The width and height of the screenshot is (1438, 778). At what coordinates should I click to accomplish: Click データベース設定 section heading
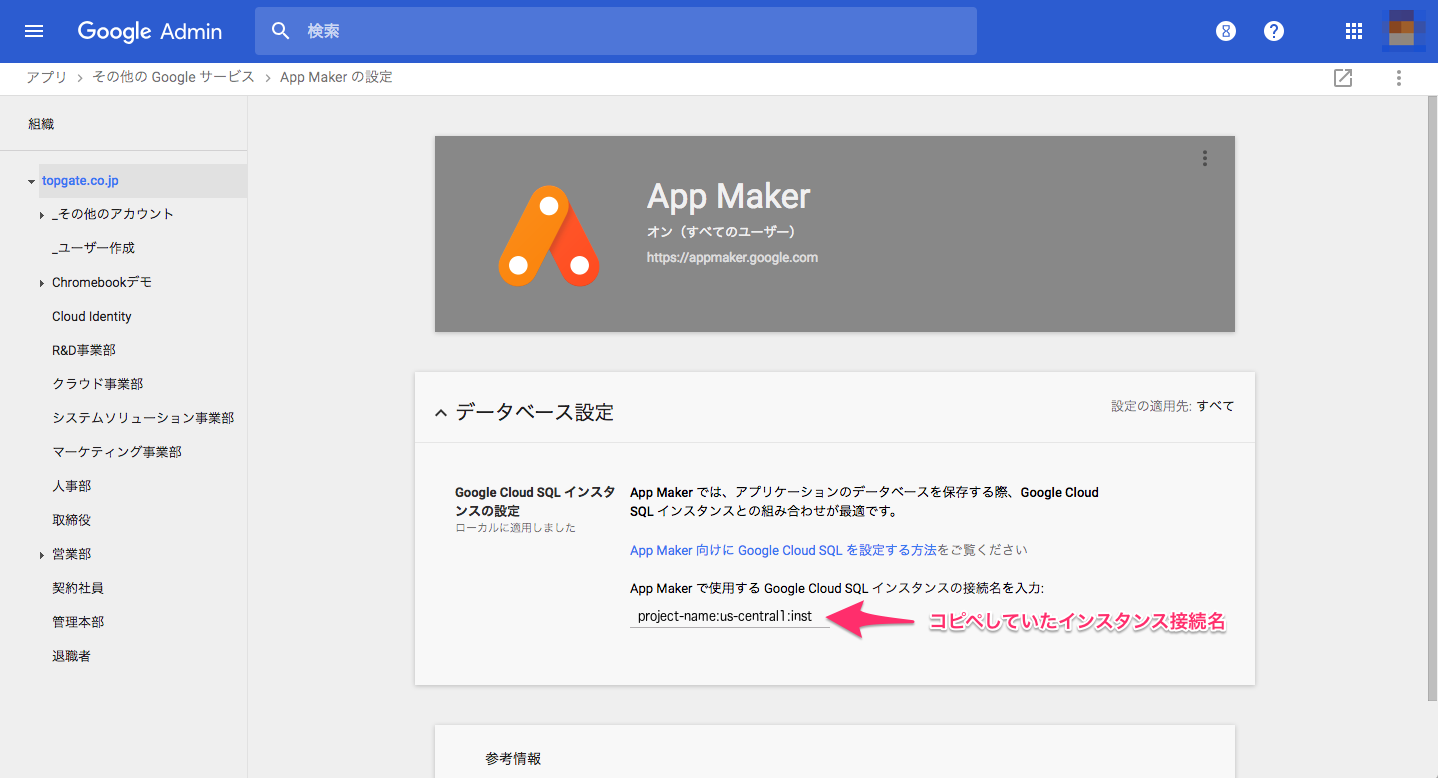(535, 412)
